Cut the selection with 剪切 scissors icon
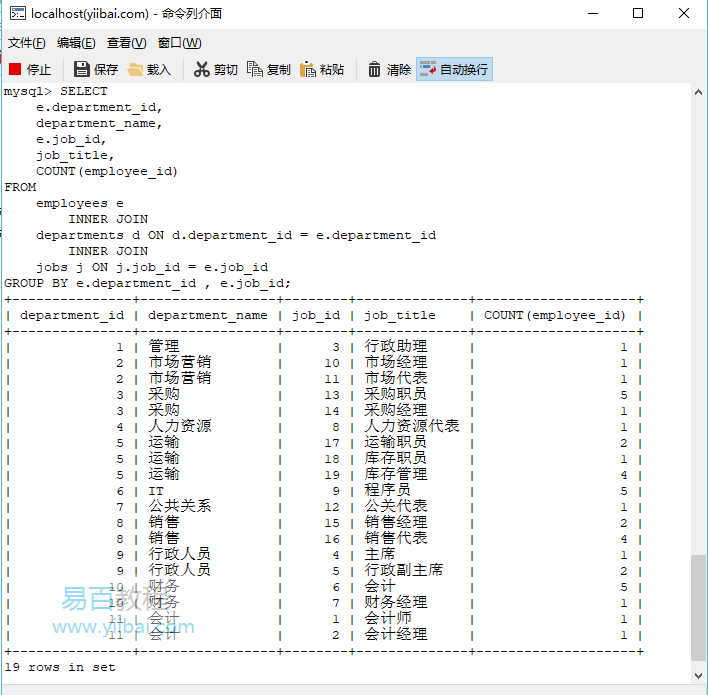The height and width of the screenshot is (695, 708). (x=202, y=69)
